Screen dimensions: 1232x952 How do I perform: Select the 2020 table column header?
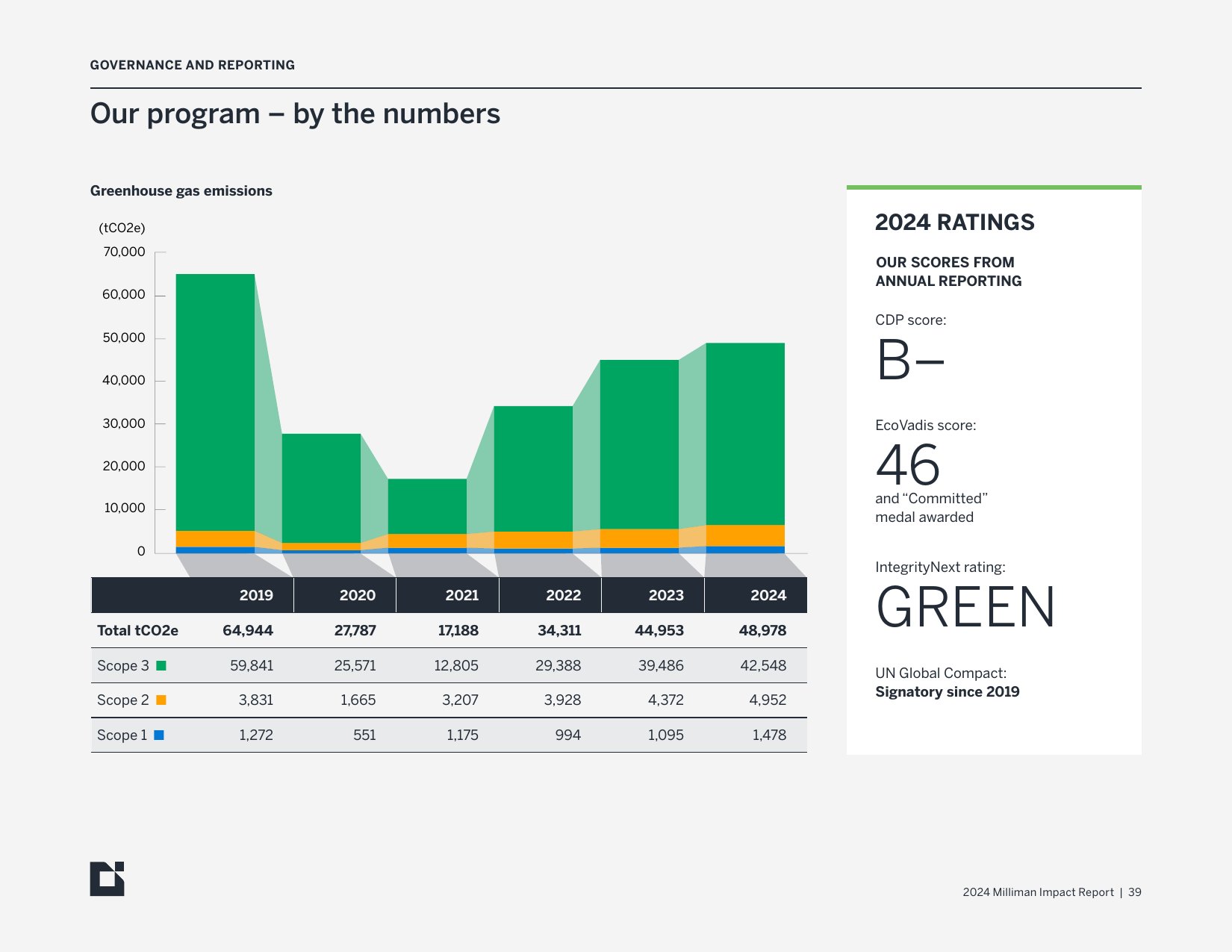point(358,595)
